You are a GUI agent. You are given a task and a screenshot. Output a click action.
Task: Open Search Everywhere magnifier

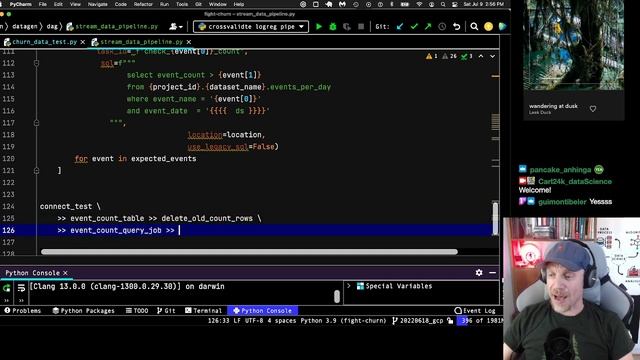[474, 27]
